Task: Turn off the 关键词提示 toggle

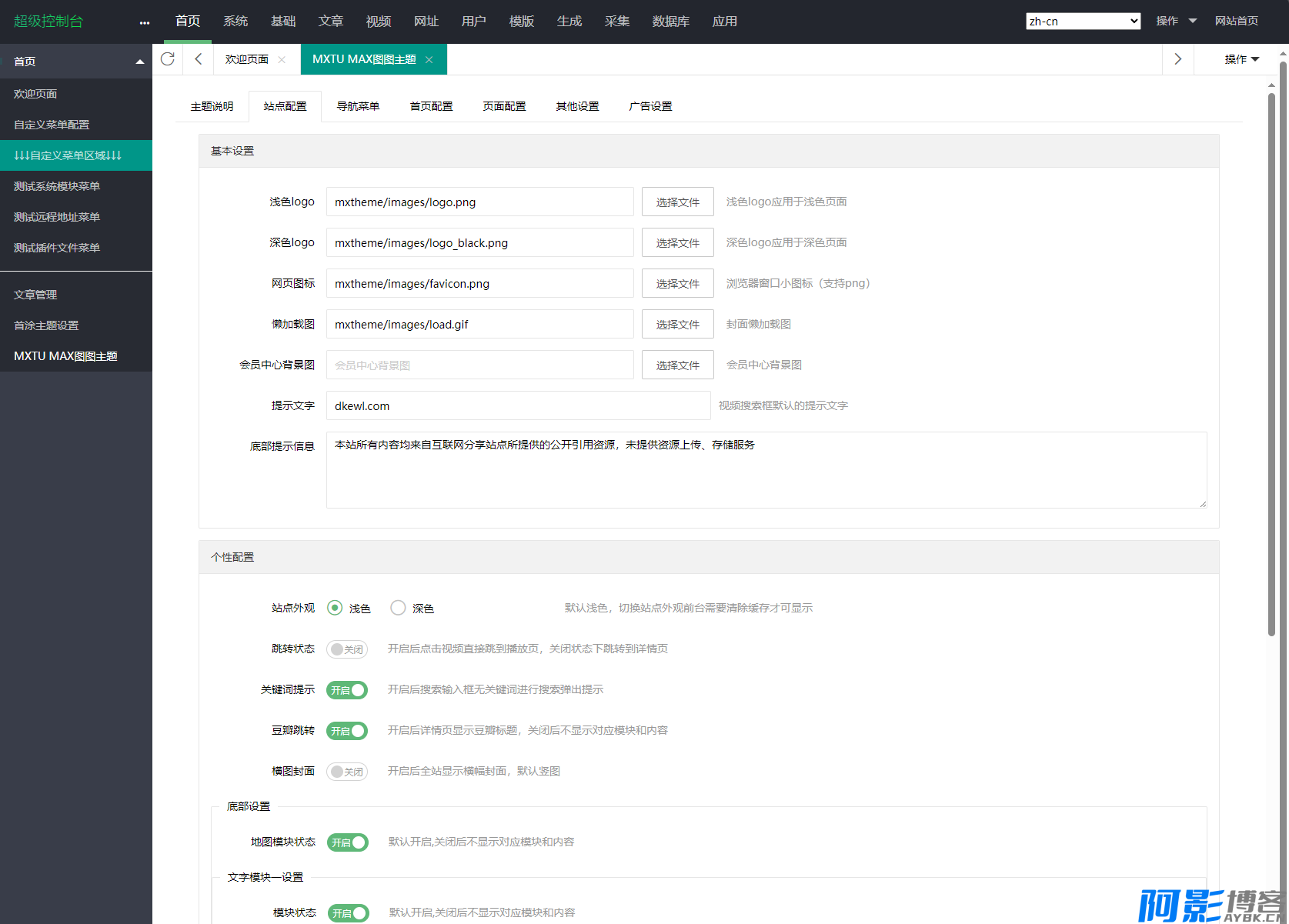Action: (x=347, y=690)
